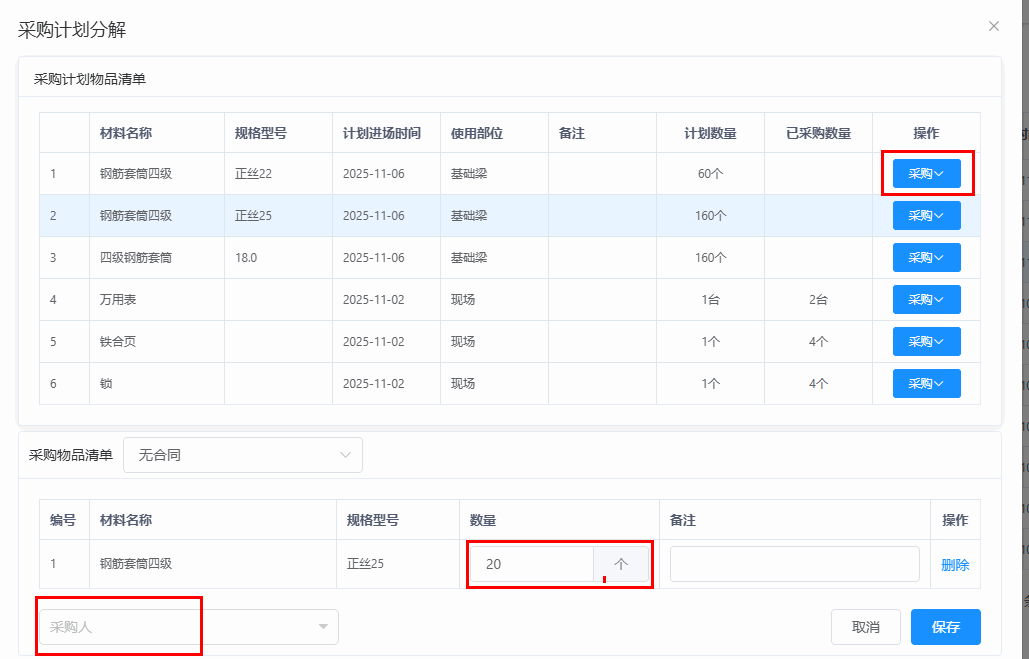Click 删除 link for 钢筋套筒四级 item
The height and width of the screenshot is (659, 1029).
click(x=955, y=565)
